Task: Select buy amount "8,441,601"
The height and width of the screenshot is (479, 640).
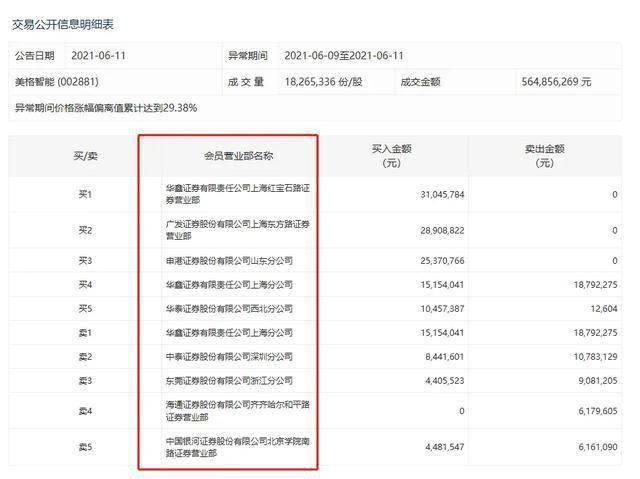Action: 444,357
